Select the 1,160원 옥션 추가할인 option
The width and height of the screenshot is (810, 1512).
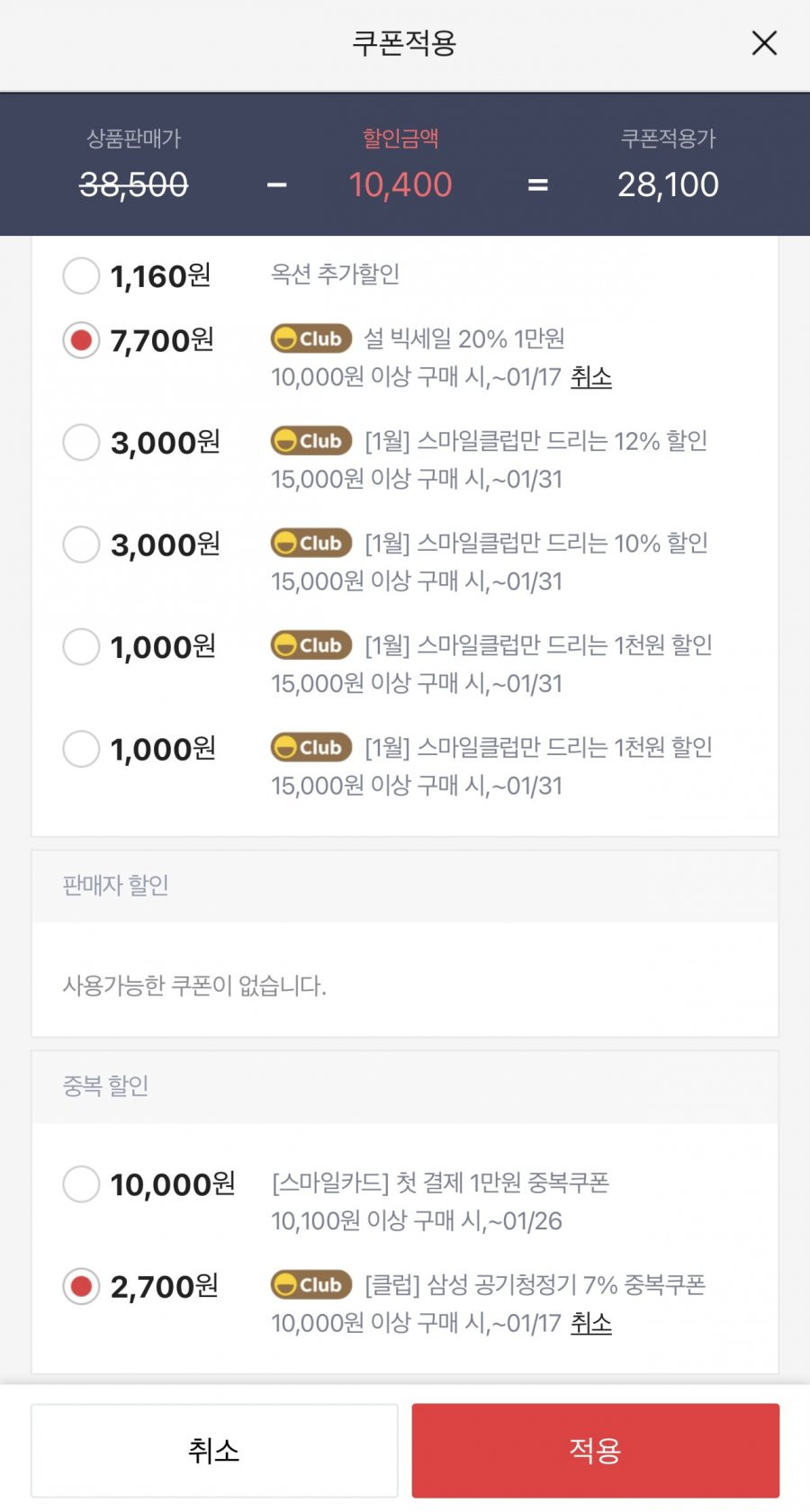[x=81, y=275]
